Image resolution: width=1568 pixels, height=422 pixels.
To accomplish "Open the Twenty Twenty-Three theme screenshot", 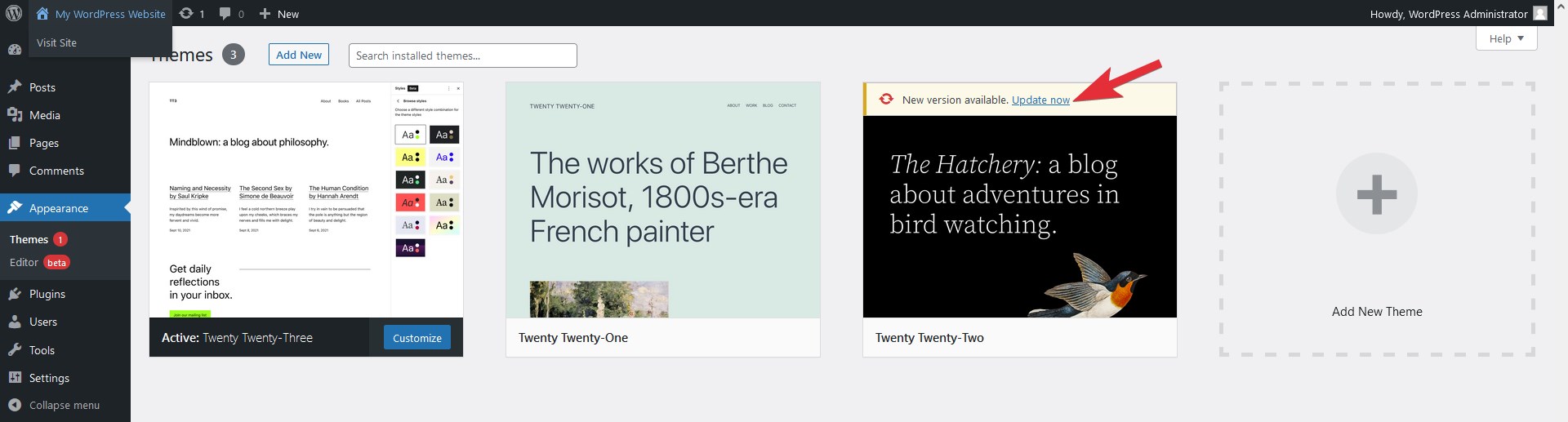I will [306, 200].
